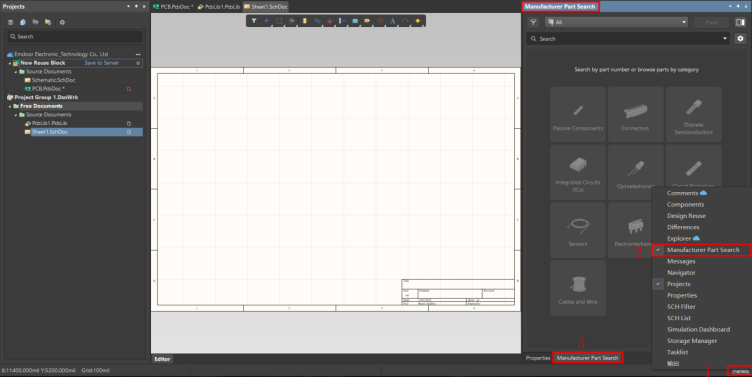Browse the Connectors part category
The image size is (753, 378).
tap(635, 114)
